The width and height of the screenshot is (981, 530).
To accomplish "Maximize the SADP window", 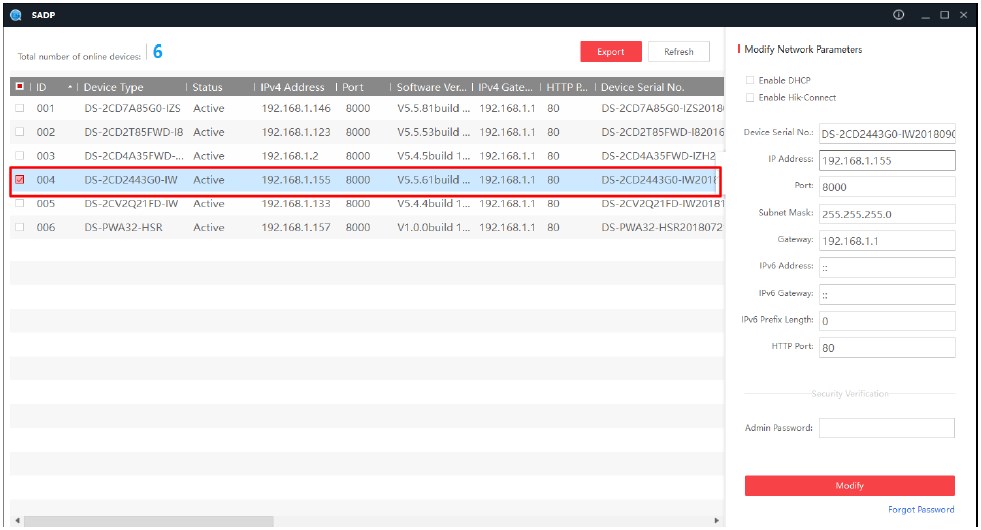I will tap(944, 15).
